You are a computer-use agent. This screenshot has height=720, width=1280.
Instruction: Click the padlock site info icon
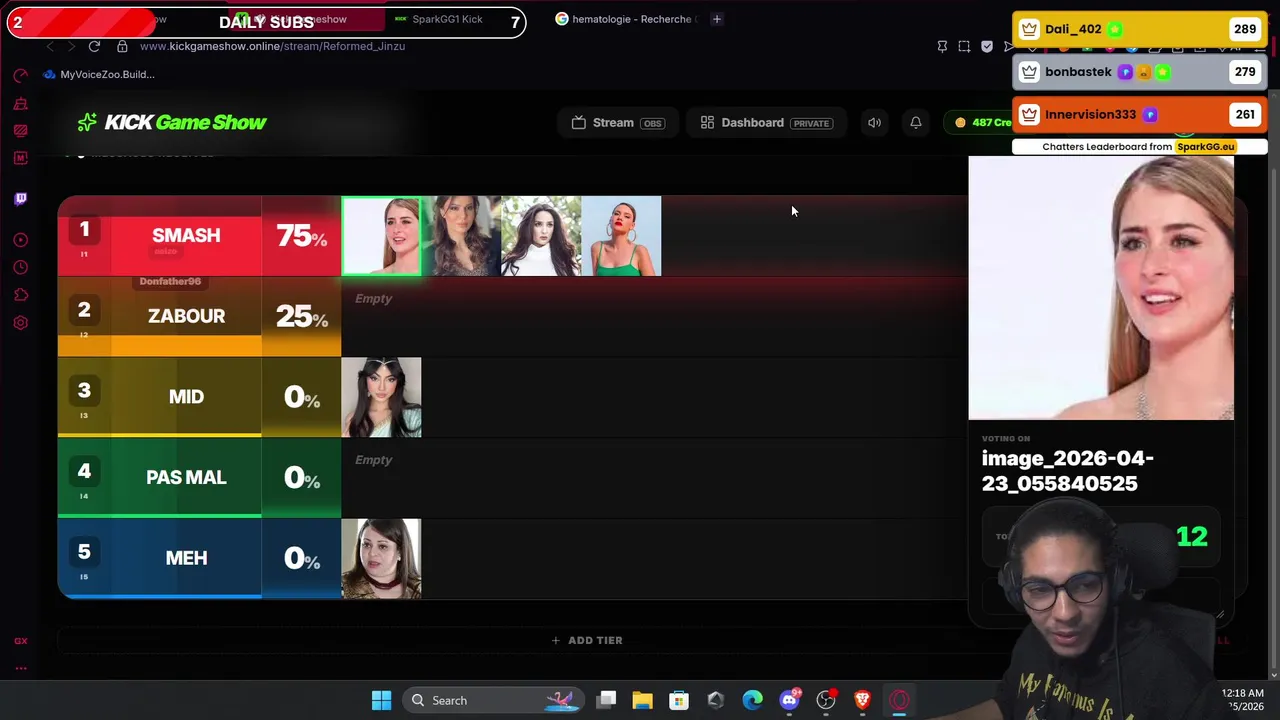tap(122, 46)
